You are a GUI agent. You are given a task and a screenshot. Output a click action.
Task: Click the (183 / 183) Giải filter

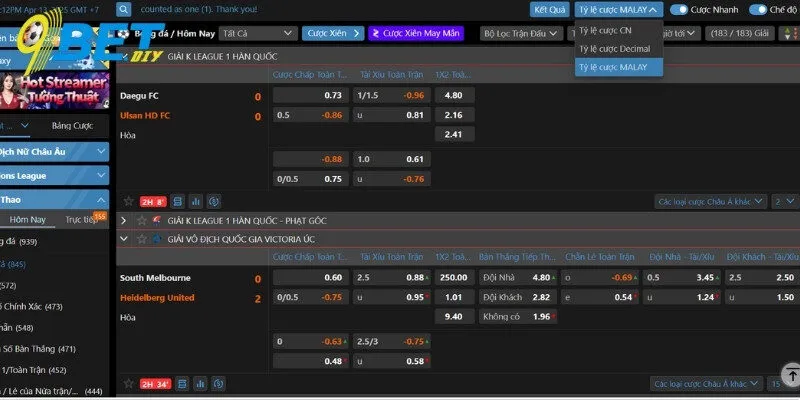coord(740,34)
